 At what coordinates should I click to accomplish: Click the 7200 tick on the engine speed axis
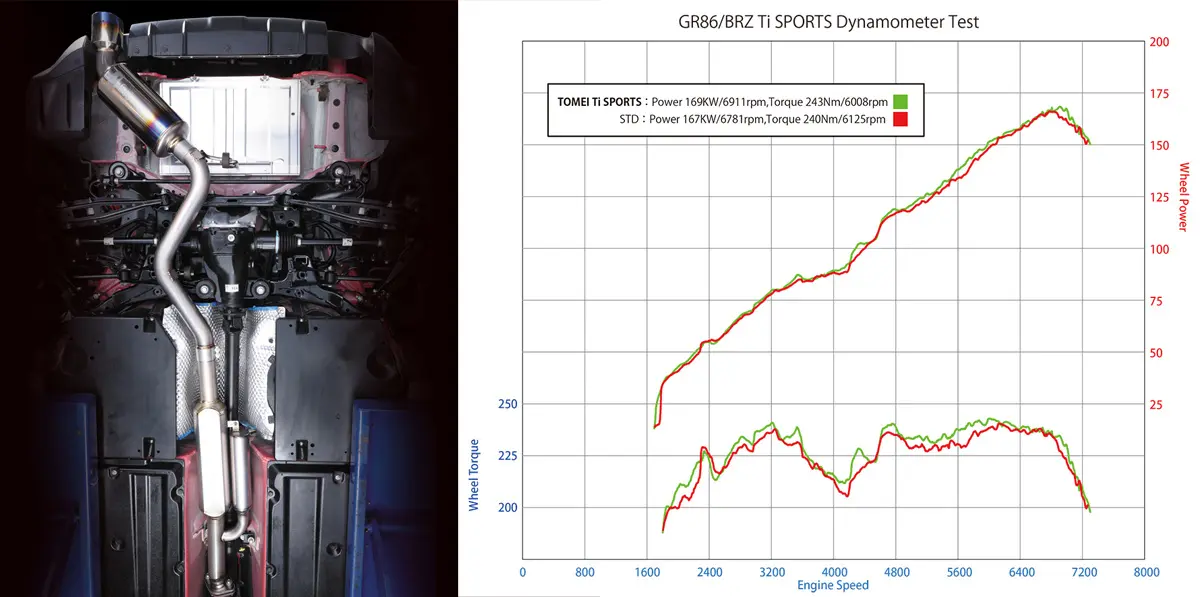[1084, 574]
